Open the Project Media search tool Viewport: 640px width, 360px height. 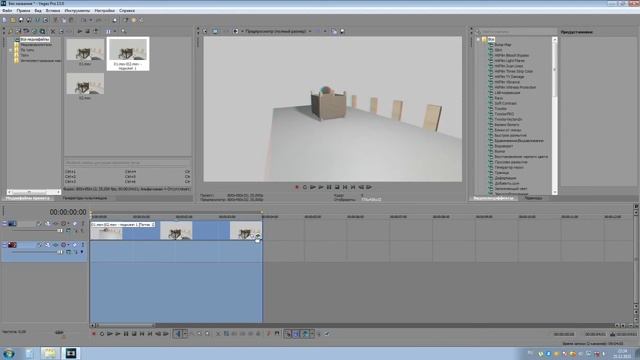(124, 31)
